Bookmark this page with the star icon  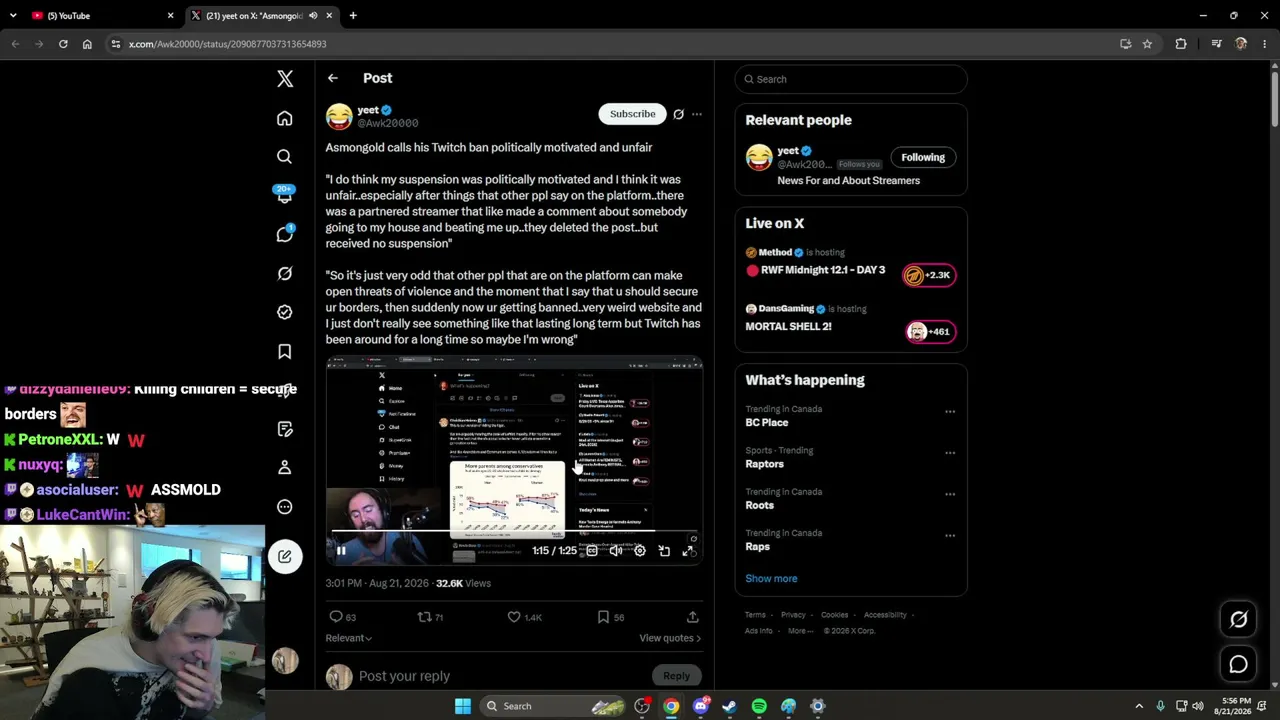[x=1147, y=44]
